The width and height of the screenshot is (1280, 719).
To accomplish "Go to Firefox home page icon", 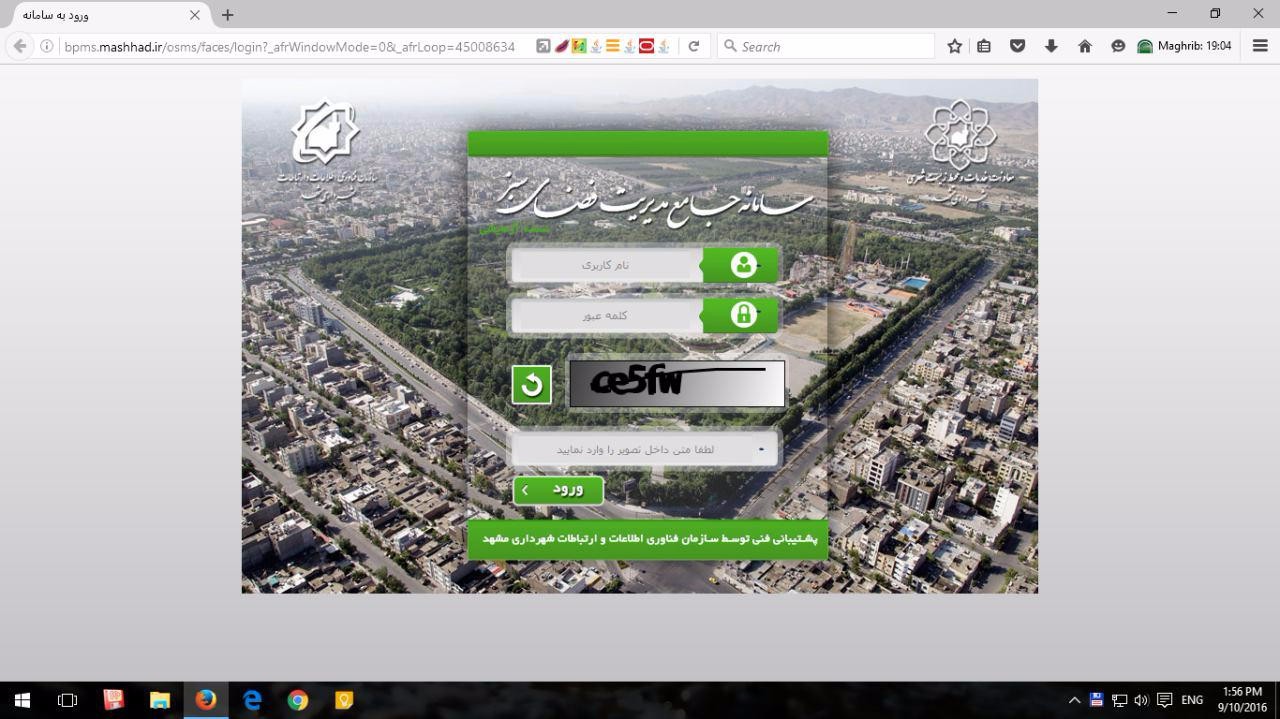I will point(1084,46).
